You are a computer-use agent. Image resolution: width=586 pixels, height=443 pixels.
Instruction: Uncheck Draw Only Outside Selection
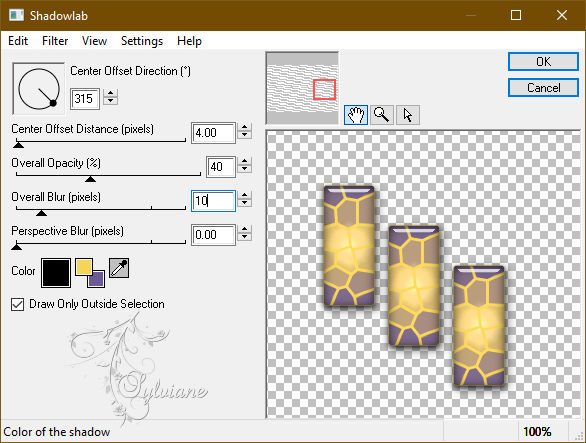pos(18,304)
